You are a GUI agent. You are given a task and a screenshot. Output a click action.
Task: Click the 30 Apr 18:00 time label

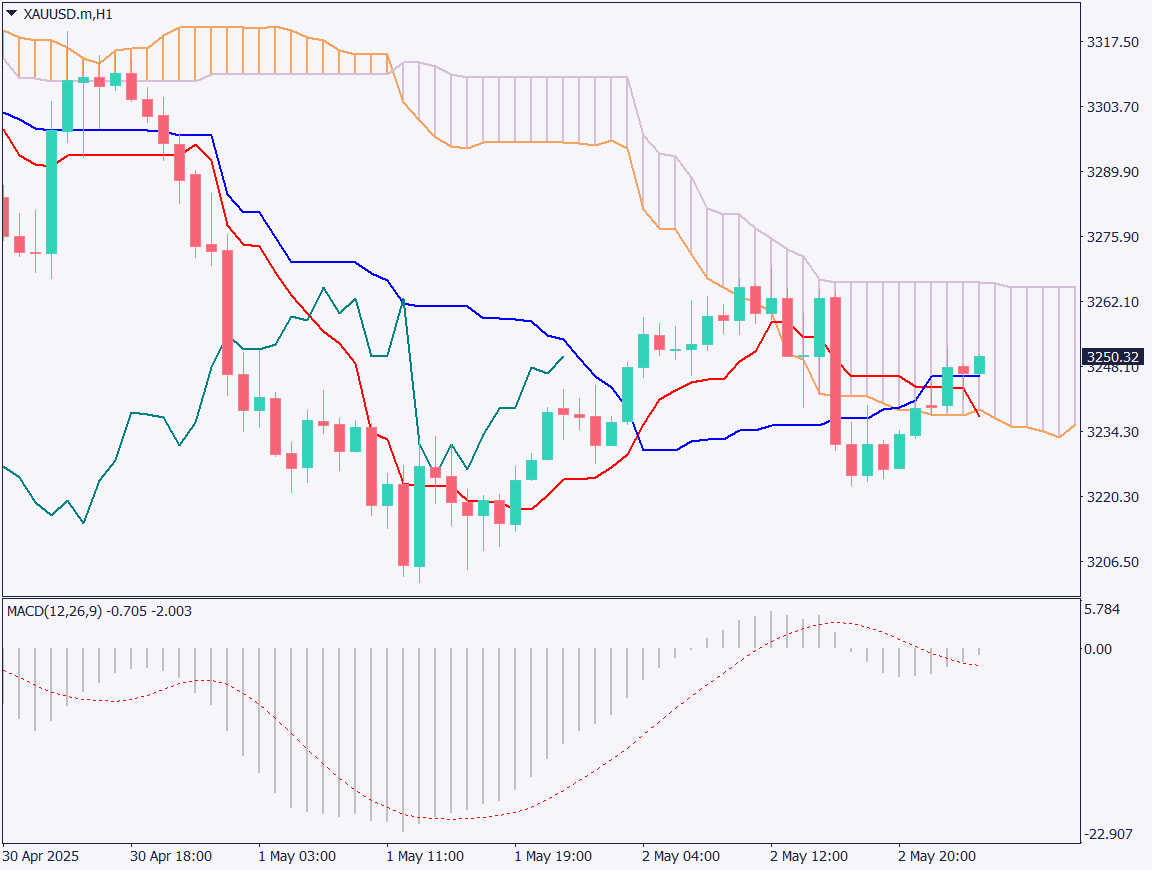click(171, 857)
